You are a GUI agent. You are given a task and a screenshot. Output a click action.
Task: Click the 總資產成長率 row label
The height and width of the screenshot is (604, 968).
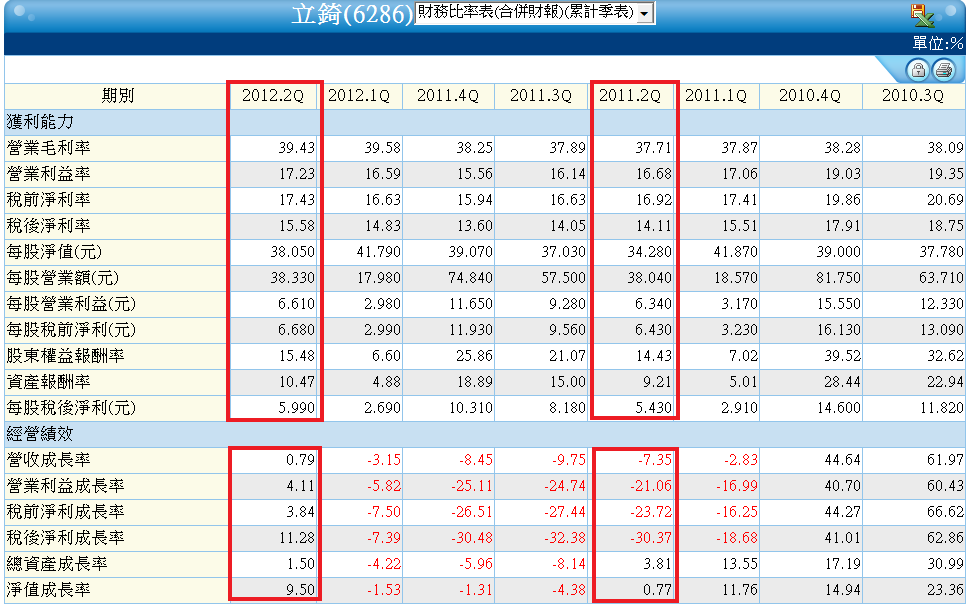[x=57, y=563]
